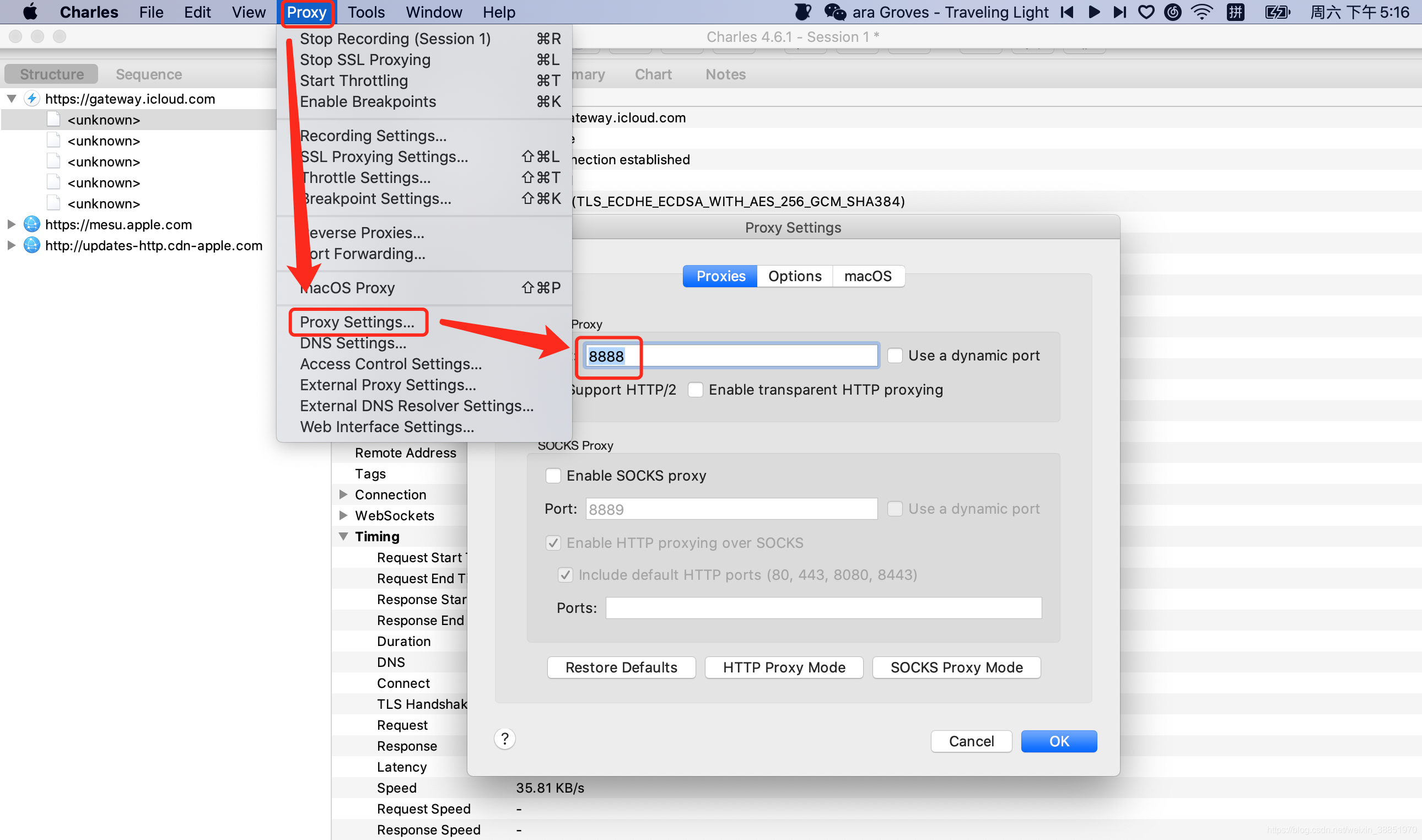The image size is (1422, 840).
Task: Collapse the gateway.icloud.com tree node
Action: 12,99
